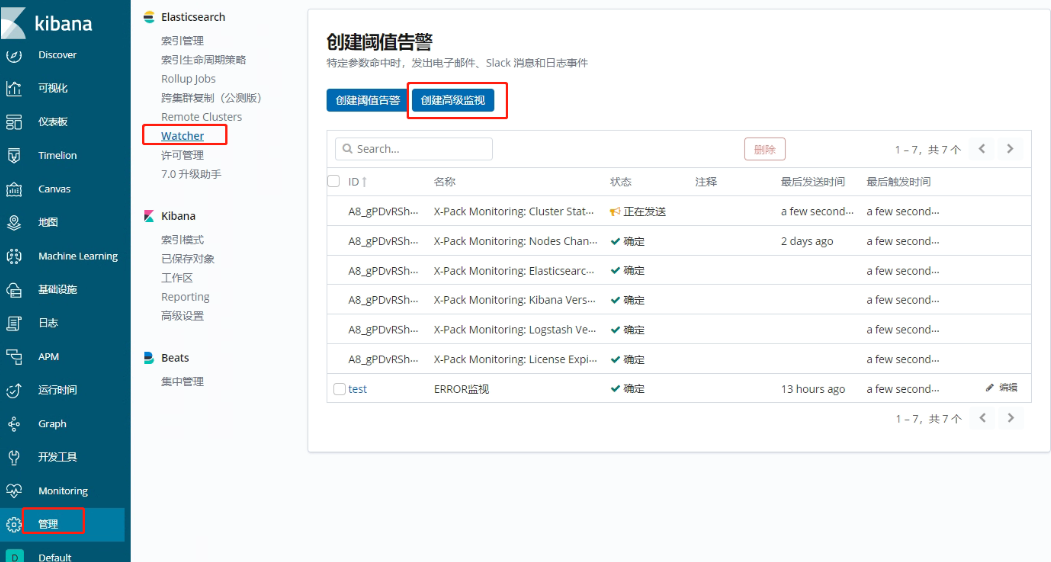Go to previous page at table top
The image size is (1051, 562).
point(982,149)
